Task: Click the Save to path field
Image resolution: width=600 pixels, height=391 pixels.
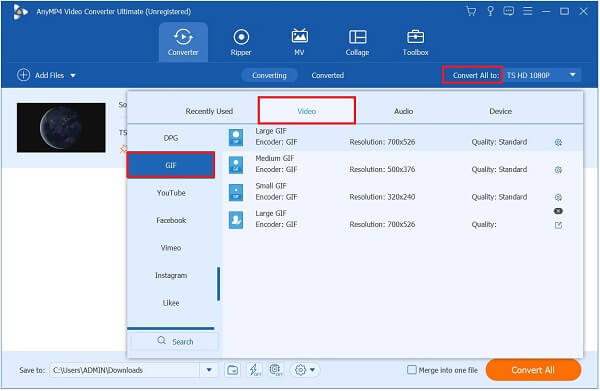Action: (x=125, y=370)
